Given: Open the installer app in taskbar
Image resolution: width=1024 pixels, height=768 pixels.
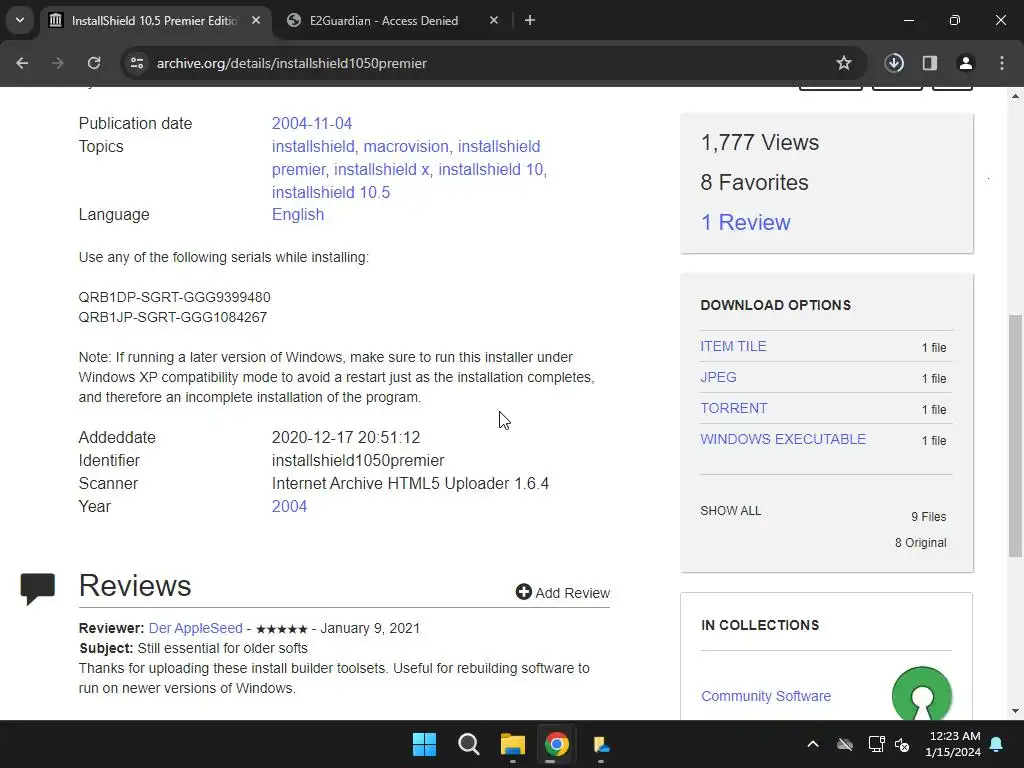Looking at the screenshot, I should (601, 744).
